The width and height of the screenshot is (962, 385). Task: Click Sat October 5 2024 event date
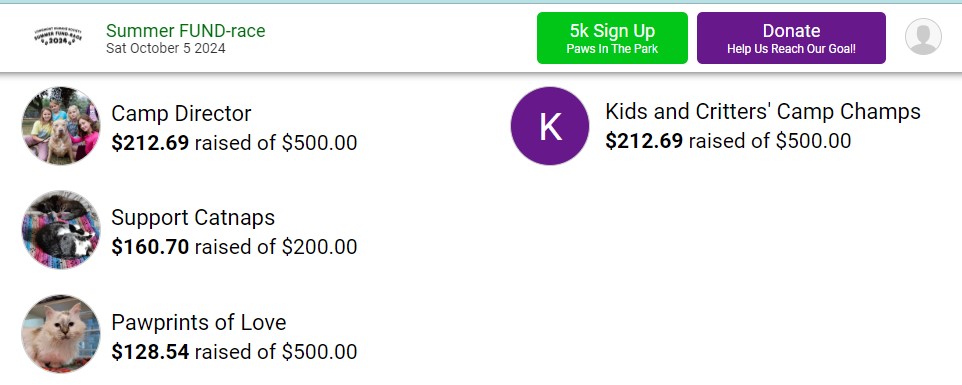click(166, 48)
